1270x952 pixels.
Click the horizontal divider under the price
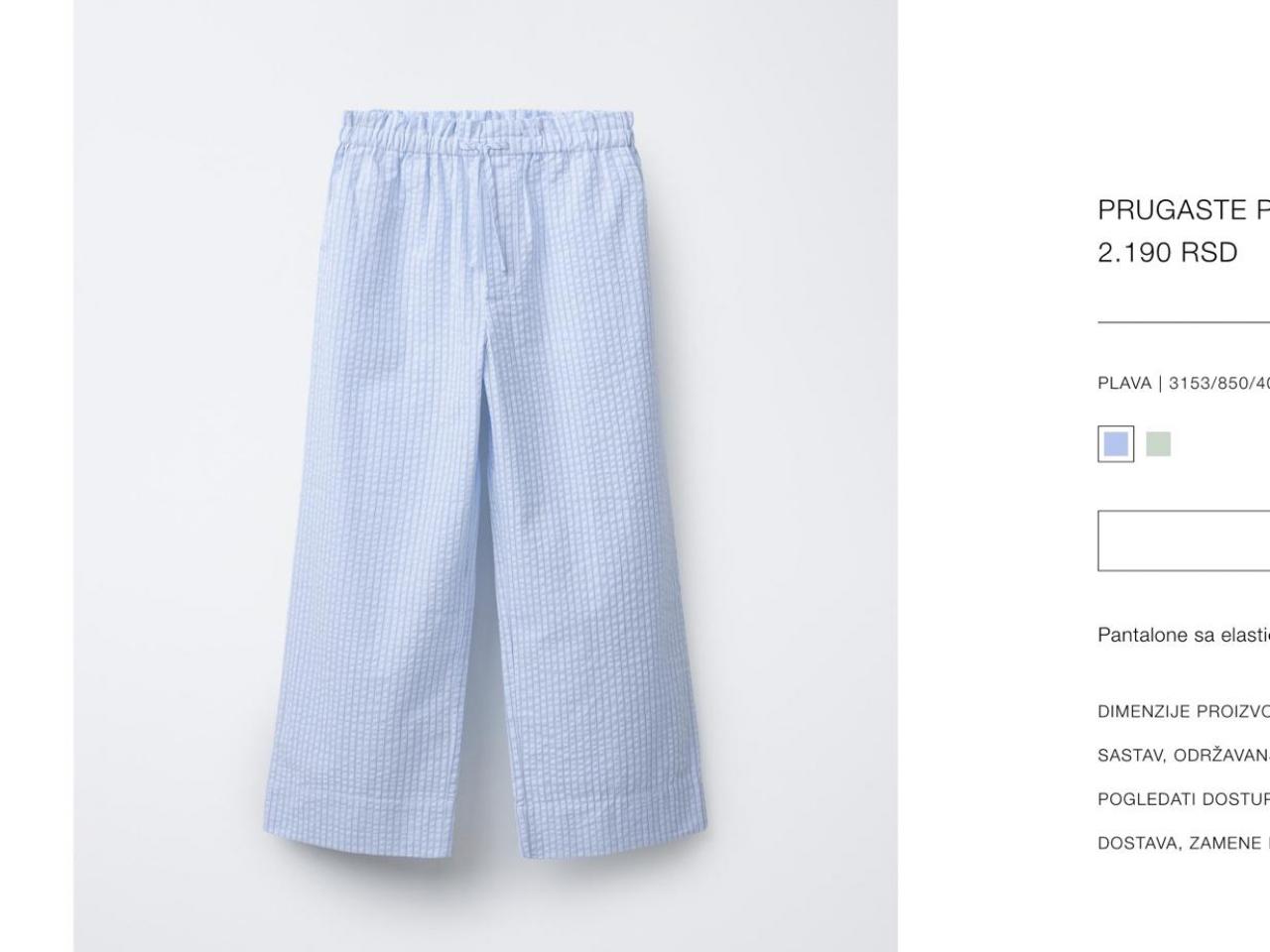(1184, 322)
